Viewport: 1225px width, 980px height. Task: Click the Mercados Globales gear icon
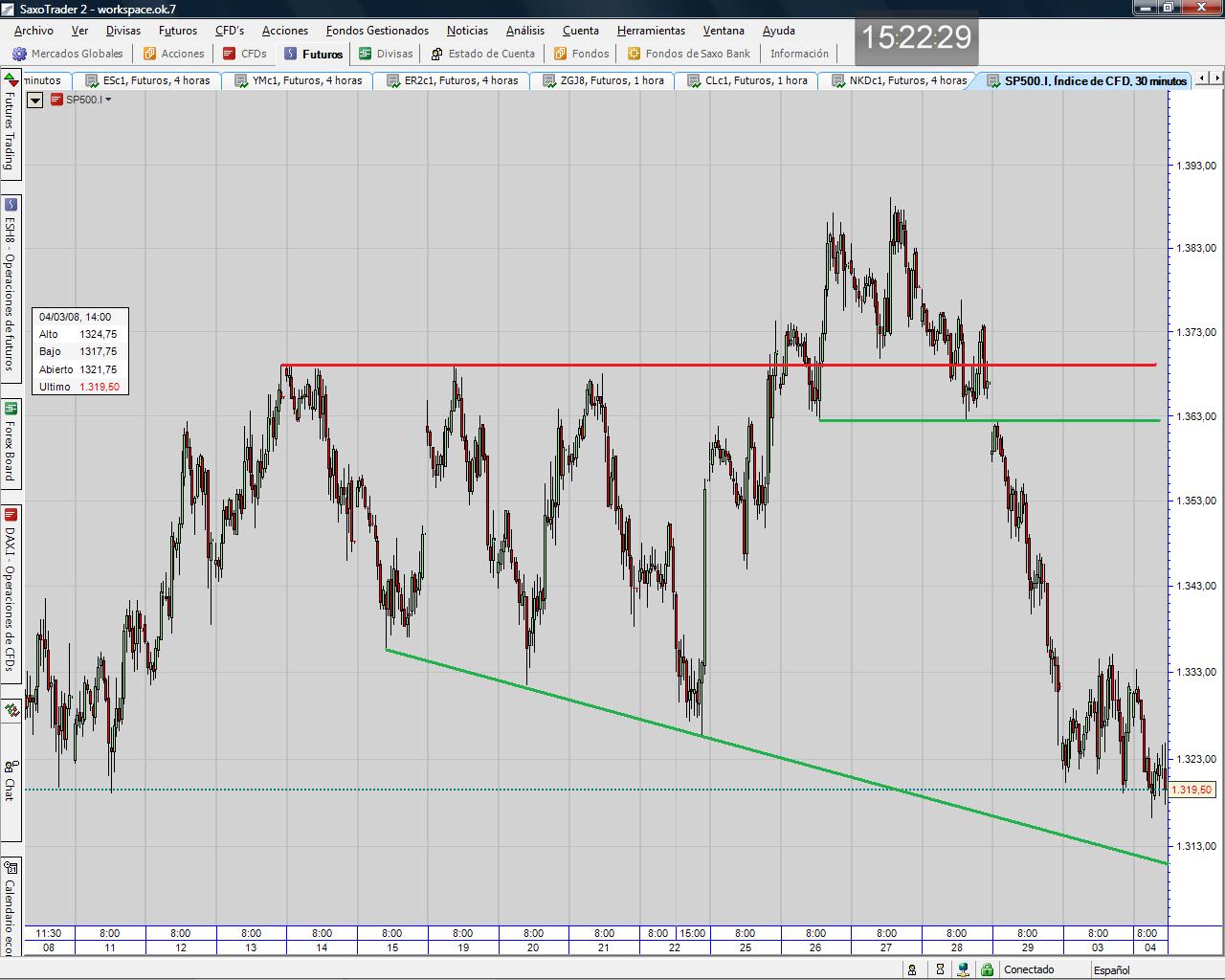tap(19, 54)
